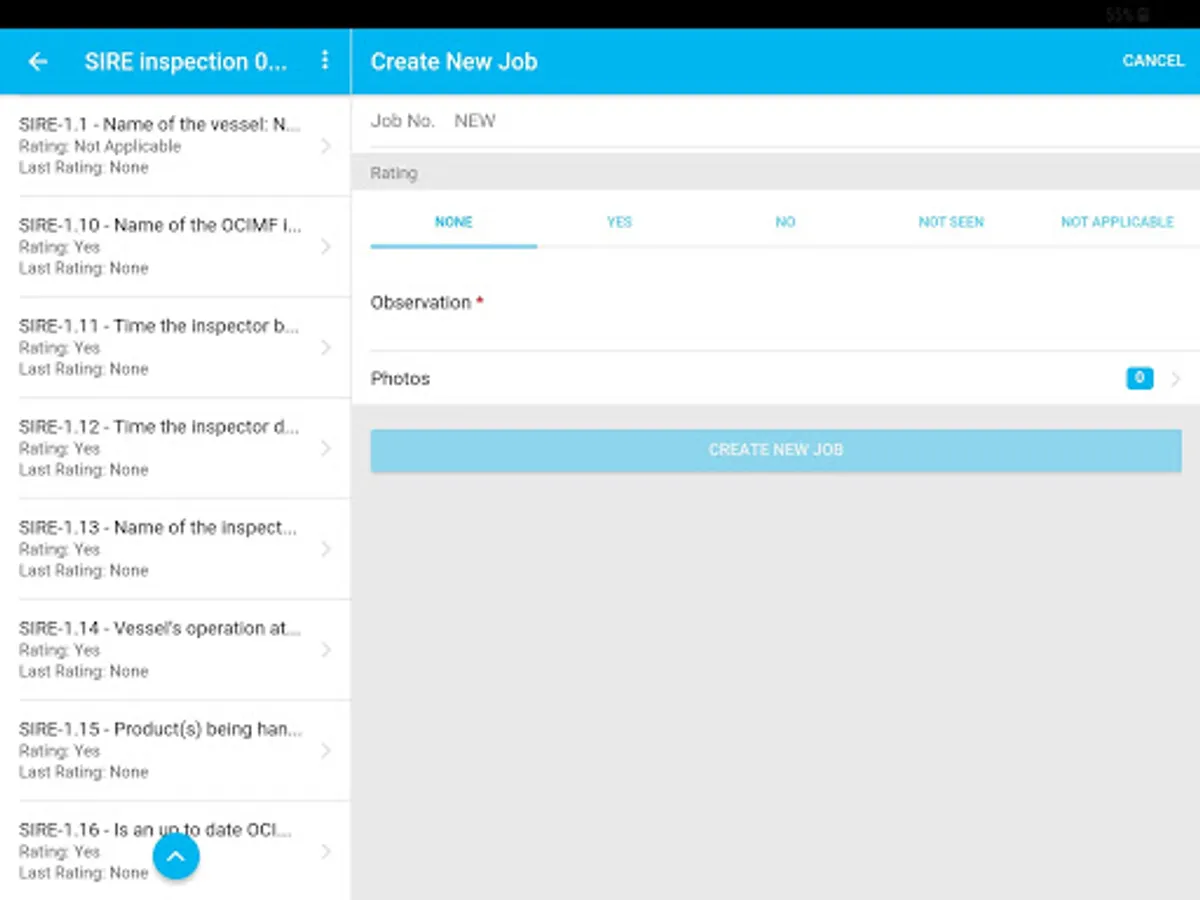Select the YES rating tab
The image size is (1200, 900).
pyautogui.click(x=620, y=222)
